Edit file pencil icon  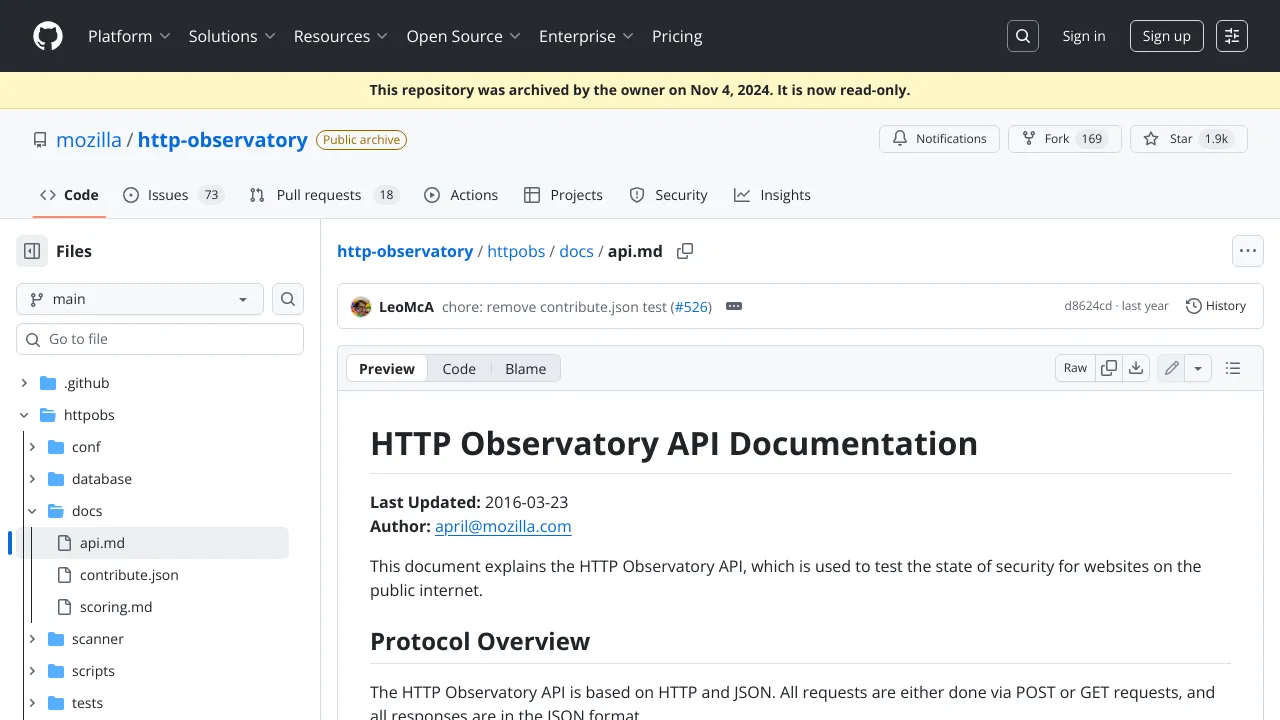1172,368
